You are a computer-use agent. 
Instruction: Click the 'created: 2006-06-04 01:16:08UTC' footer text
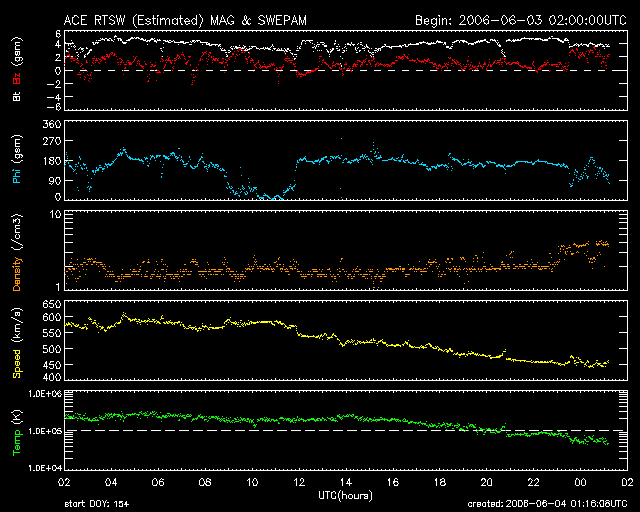[547, 504]
